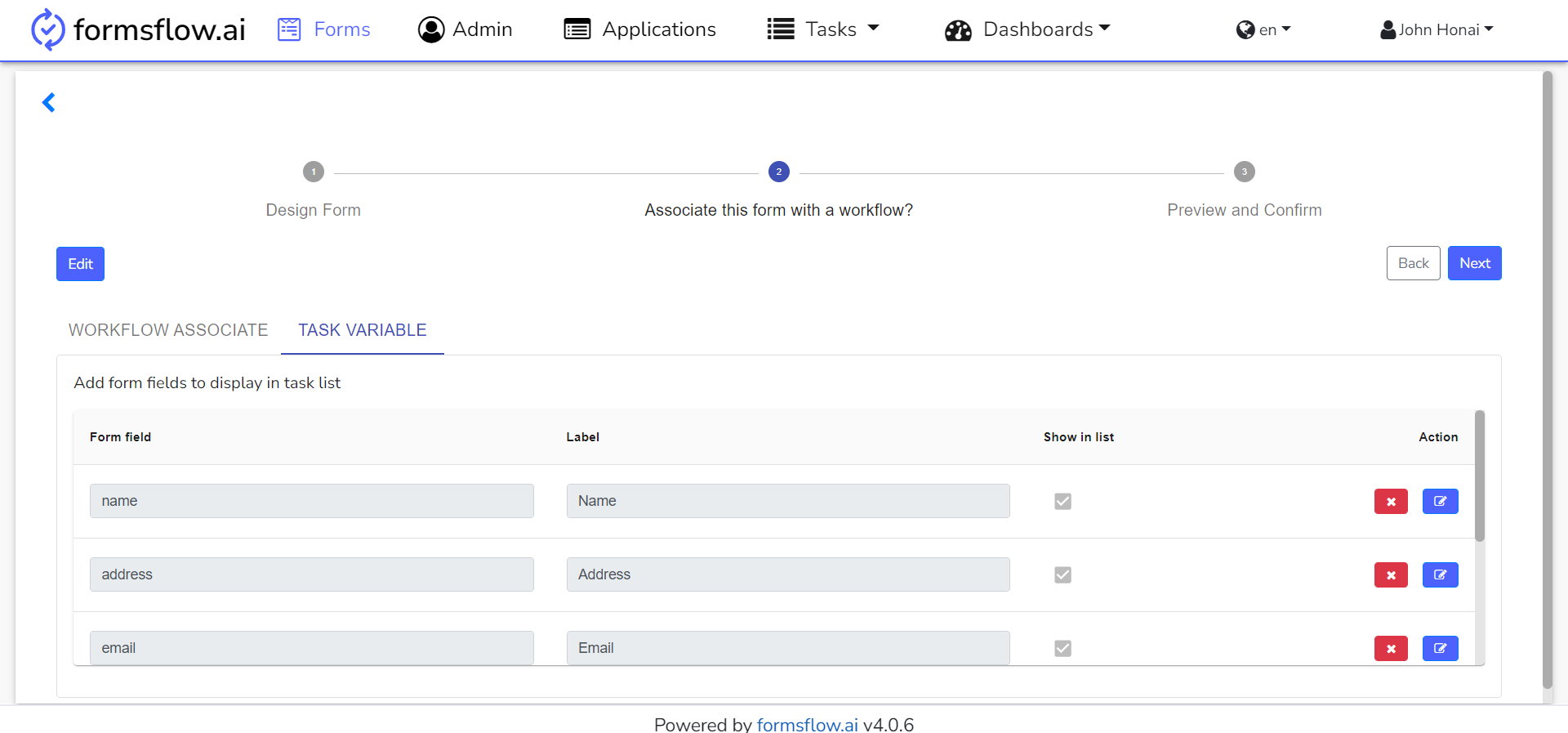Open the Forms menu item
The height and width of the screenshot is (733, 1568).
(324, 29)
